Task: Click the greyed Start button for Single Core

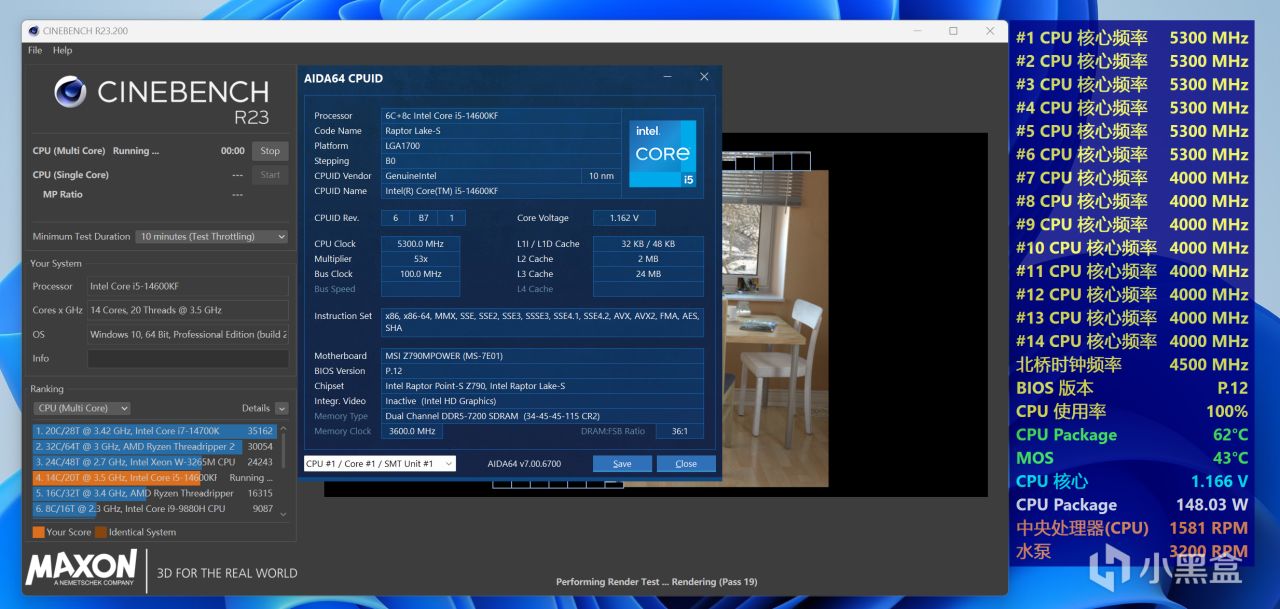Action: point(270,175)
